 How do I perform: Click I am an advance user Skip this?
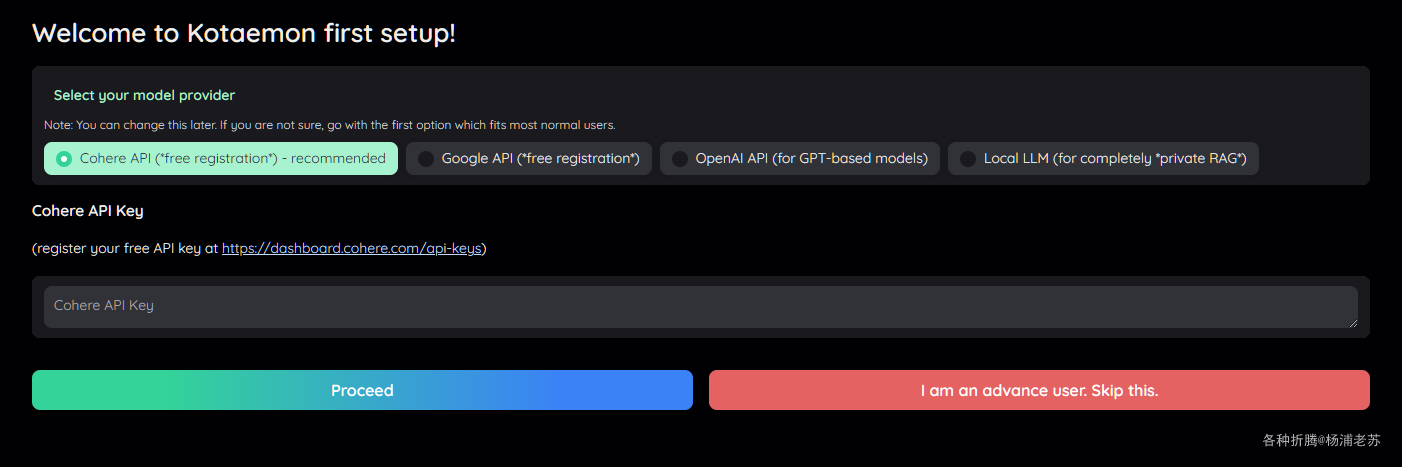(1039, 390)
